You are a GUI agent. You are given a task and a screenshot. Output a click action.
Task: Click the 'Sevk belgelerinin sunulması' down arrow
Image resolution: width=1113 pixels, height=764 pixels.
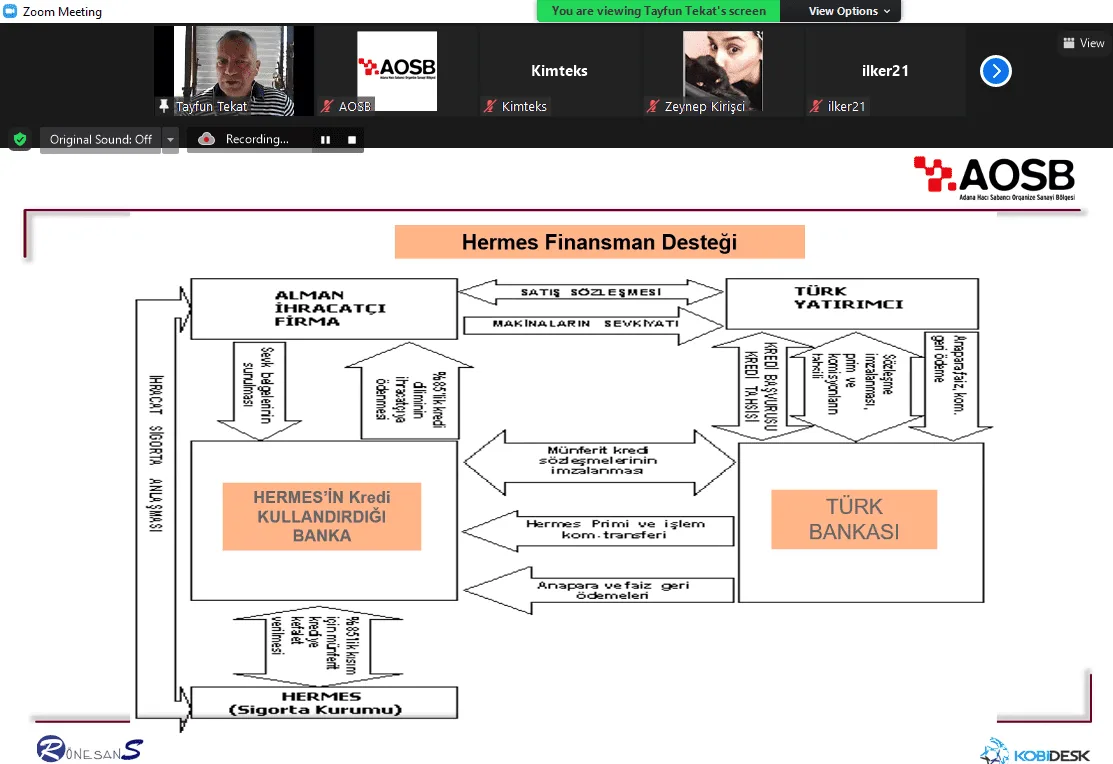[x=259, y=391]
